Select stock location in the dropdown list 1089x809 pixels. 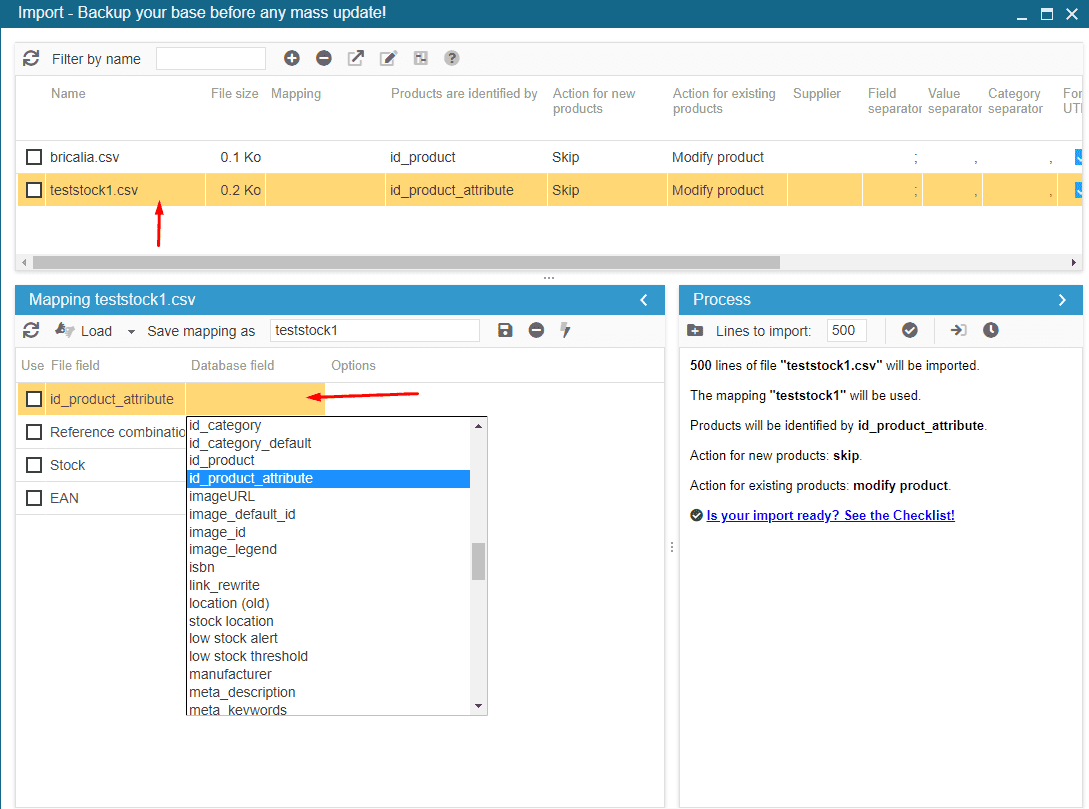[x=329, y=622]
